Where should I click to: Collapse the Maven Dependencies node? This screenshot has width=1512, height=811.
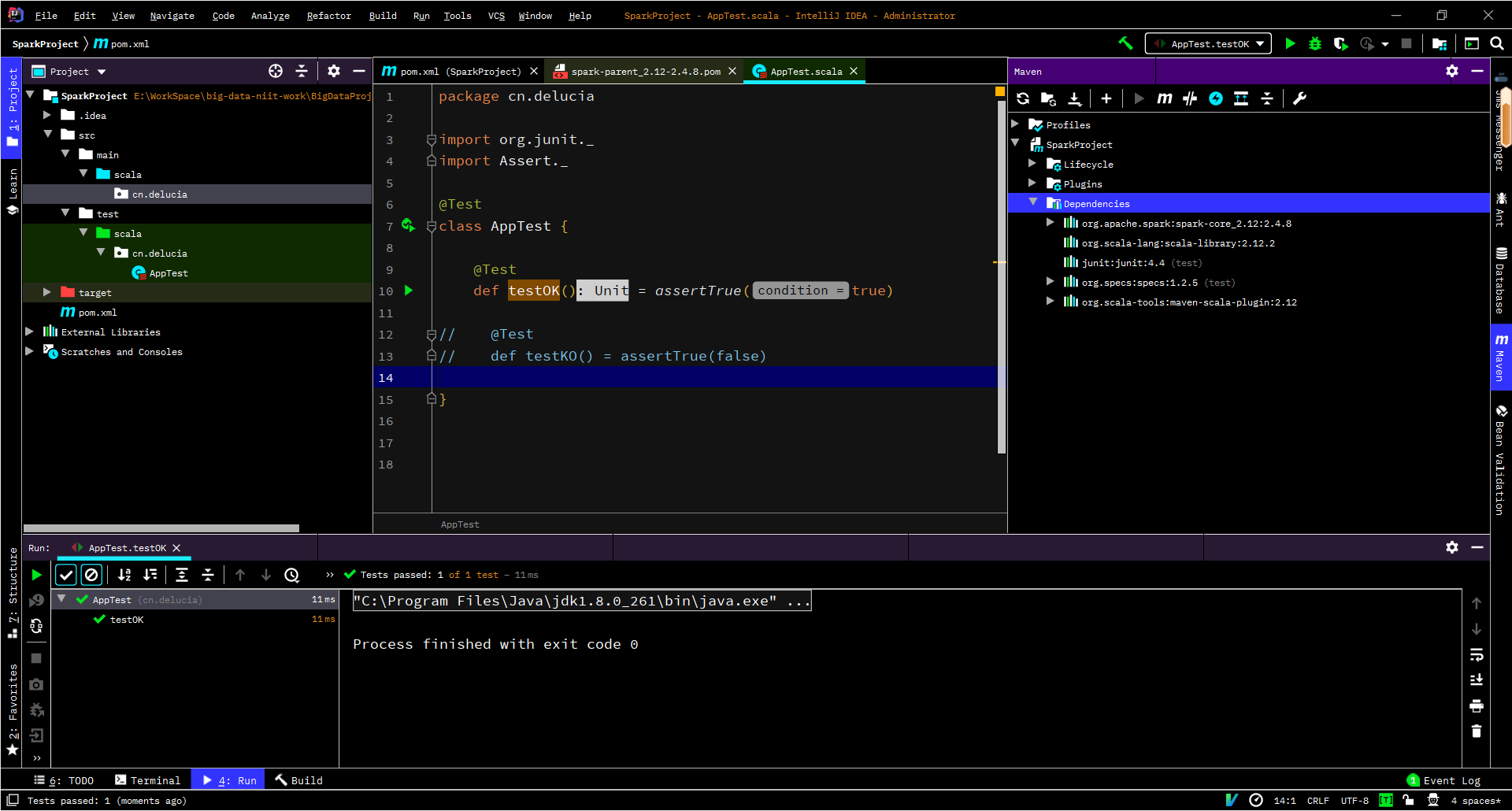click(1032, 203)
